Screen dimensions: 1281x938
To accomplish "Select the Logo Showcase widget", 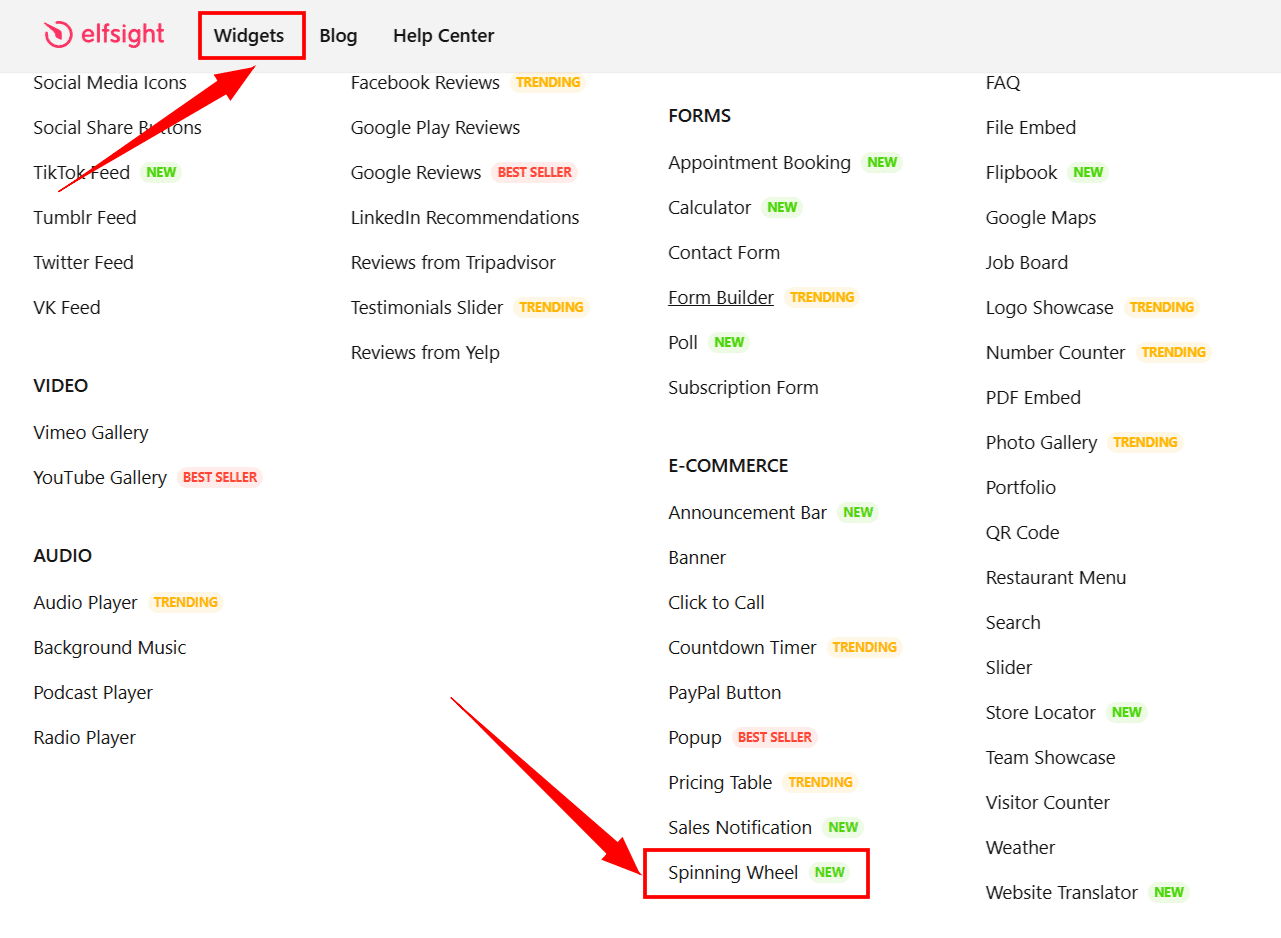I will click(1049, 308).
